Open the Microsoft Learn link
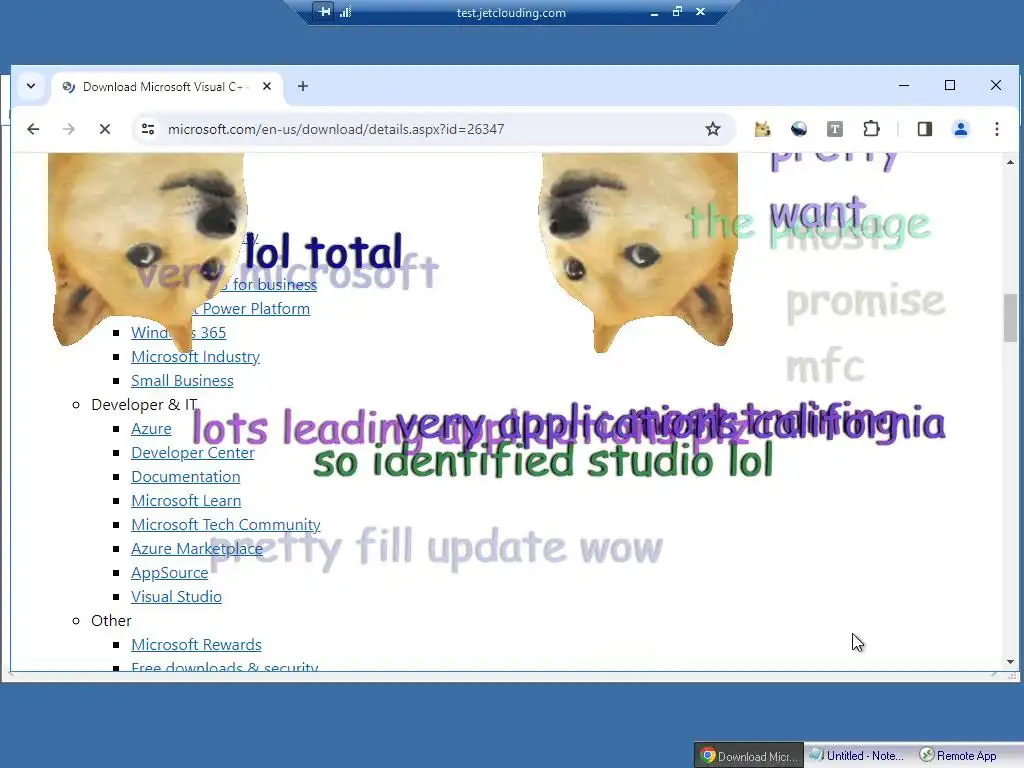Viewport: 1024px width, 768px height. point(186,500)
